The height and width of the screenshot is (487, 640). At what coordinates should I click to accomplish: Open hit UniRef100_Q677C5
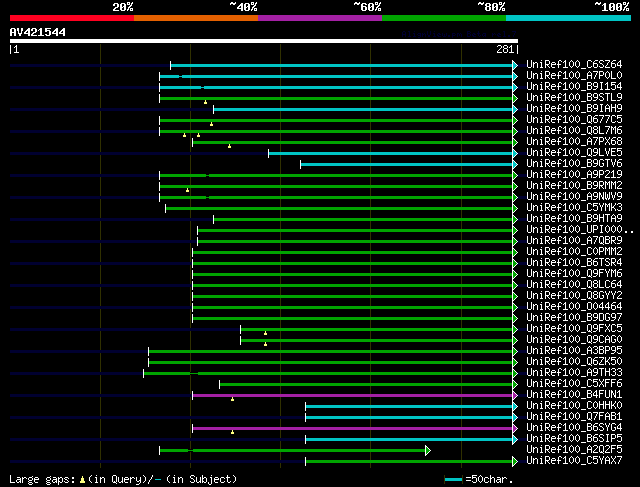click(574, 119)
